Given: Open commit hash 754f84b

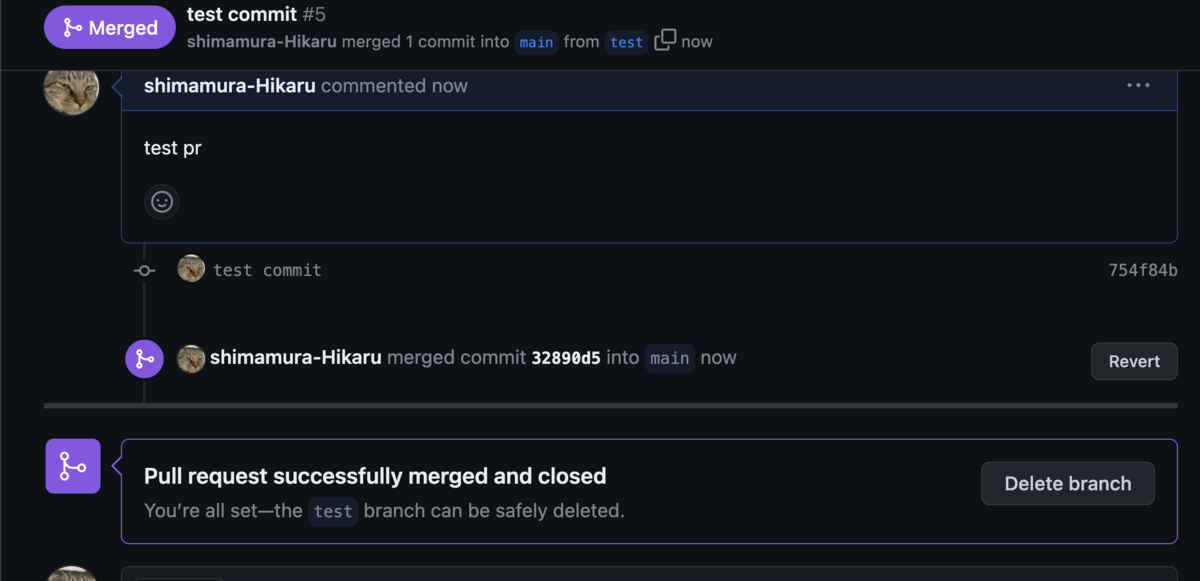Looking at the screenshot, I should point(1143,270).
